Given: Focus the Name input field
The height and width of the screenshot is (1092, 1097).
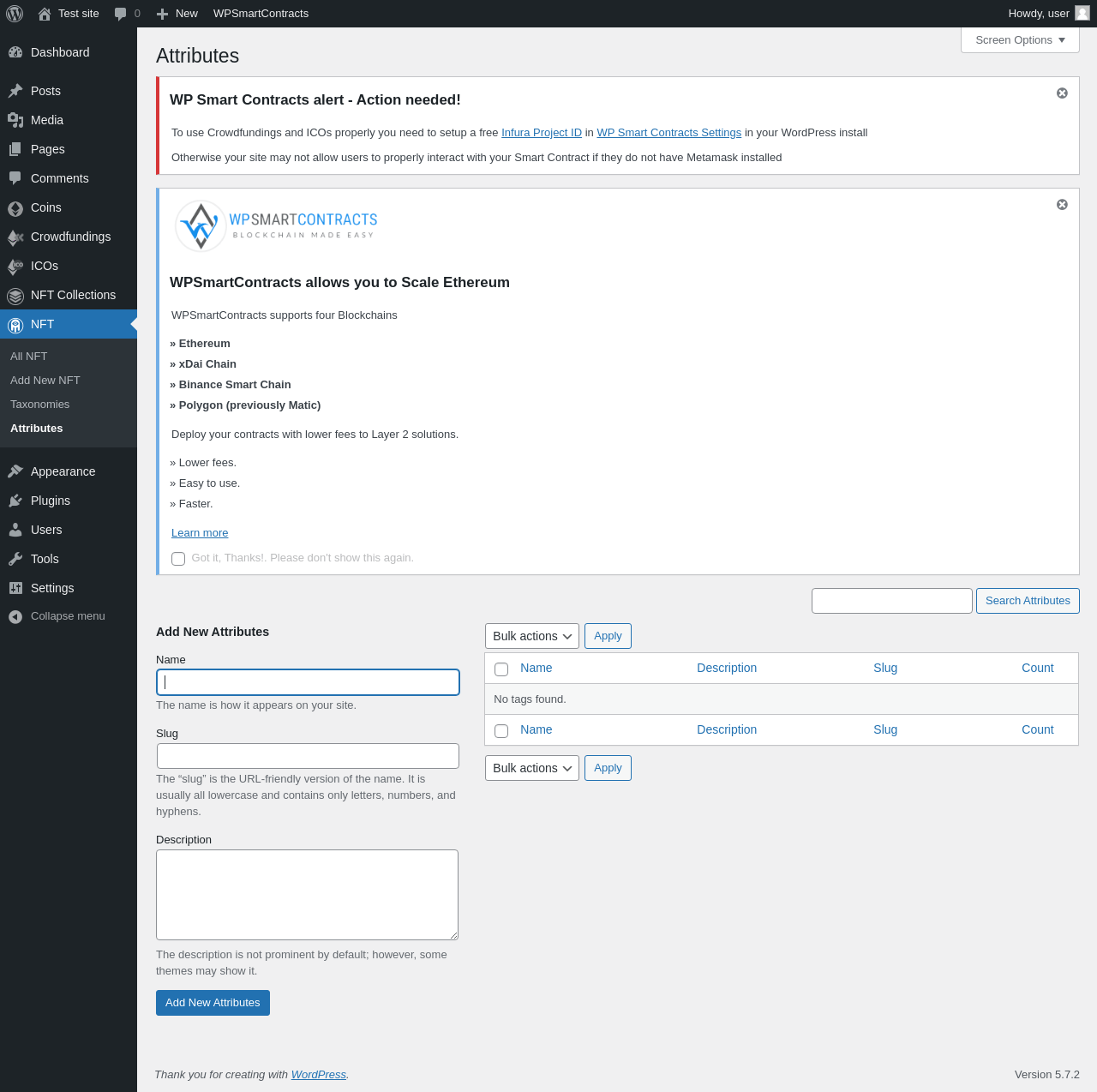Looking at the screenshot, I should [x=308, y=682].
